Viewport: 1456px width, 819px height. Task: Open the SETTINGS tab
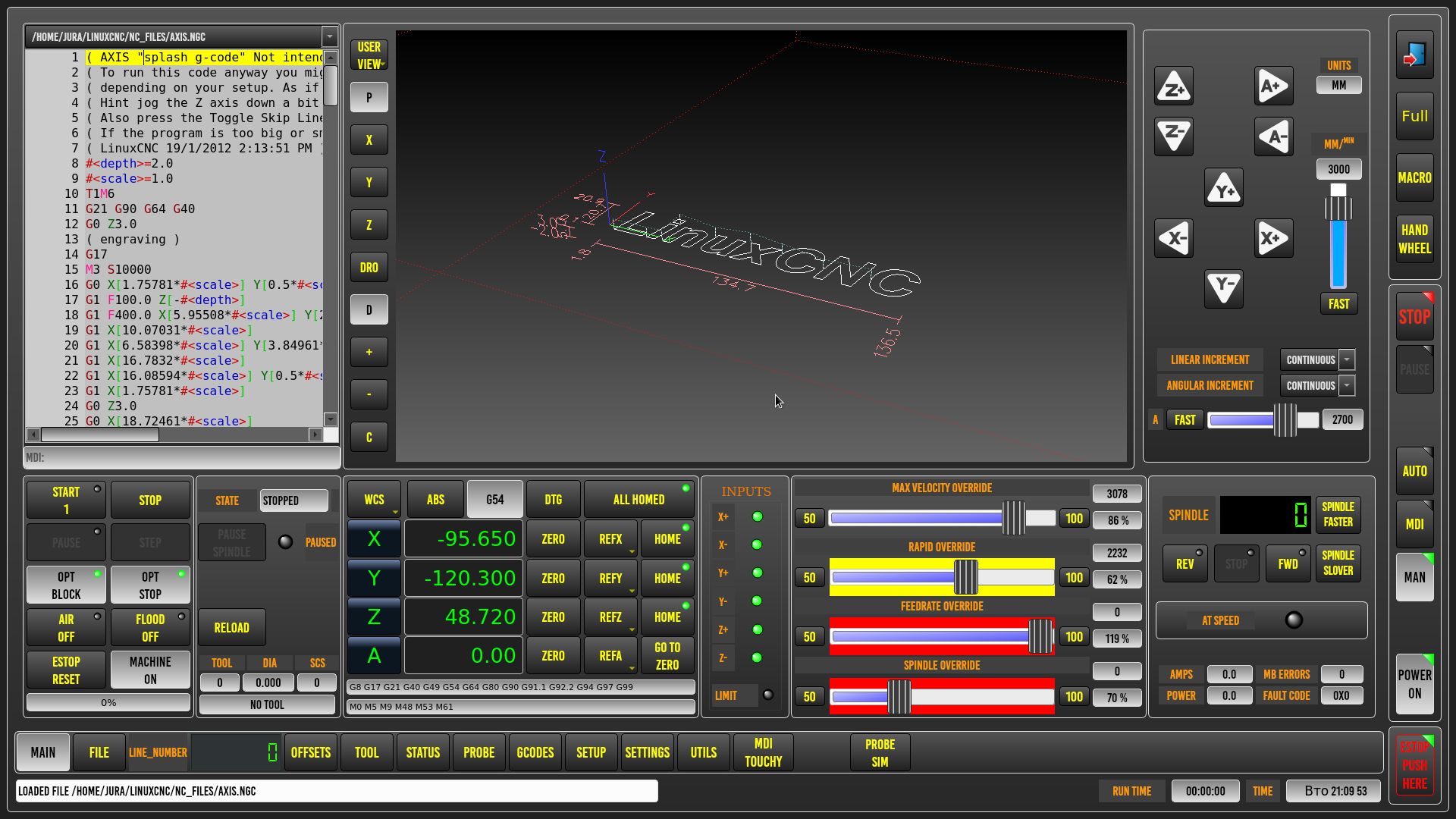pyautogui.click(x=648, y=752)
